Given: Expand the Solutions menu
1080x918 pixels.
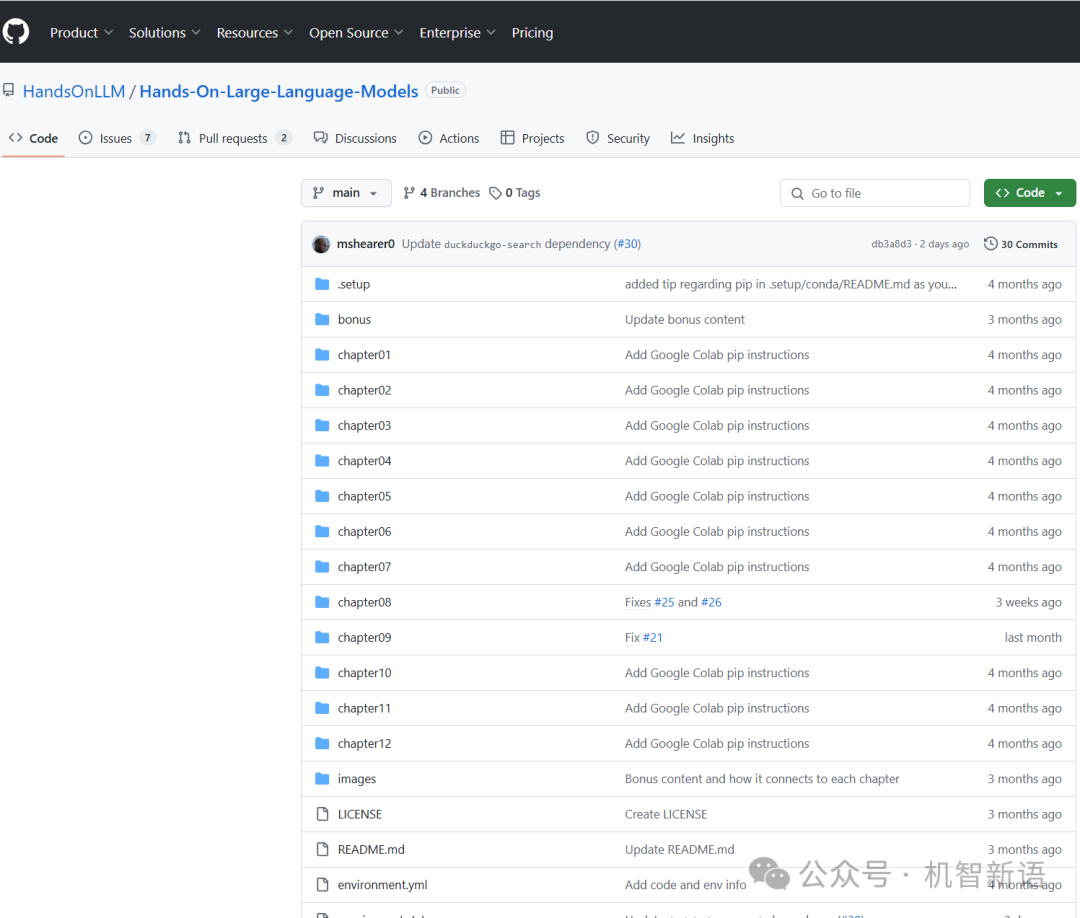Looking at the screenshot, I should [165, 32].
